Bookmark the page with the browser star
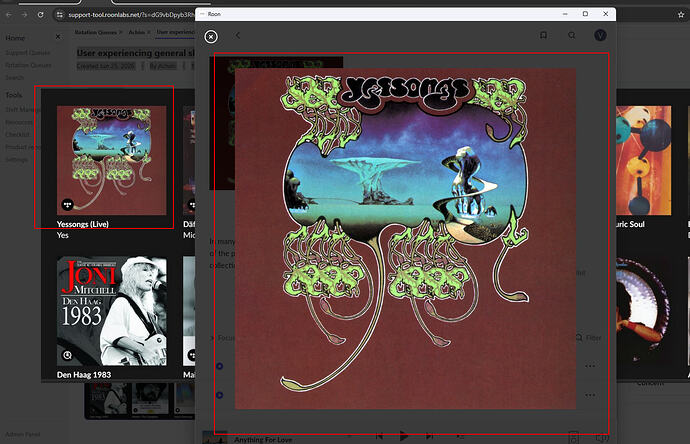 681,15
